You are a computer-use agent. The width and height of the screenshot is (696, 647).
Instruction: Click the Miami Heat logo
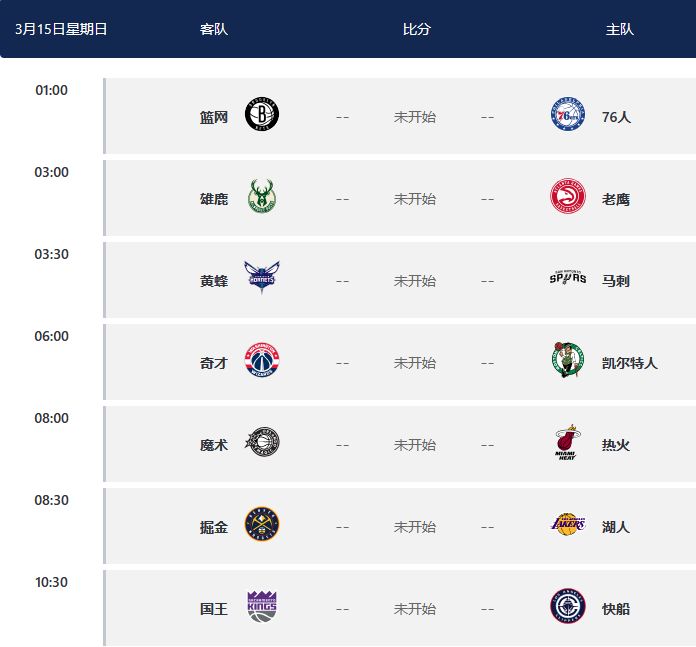click(567, 442)
